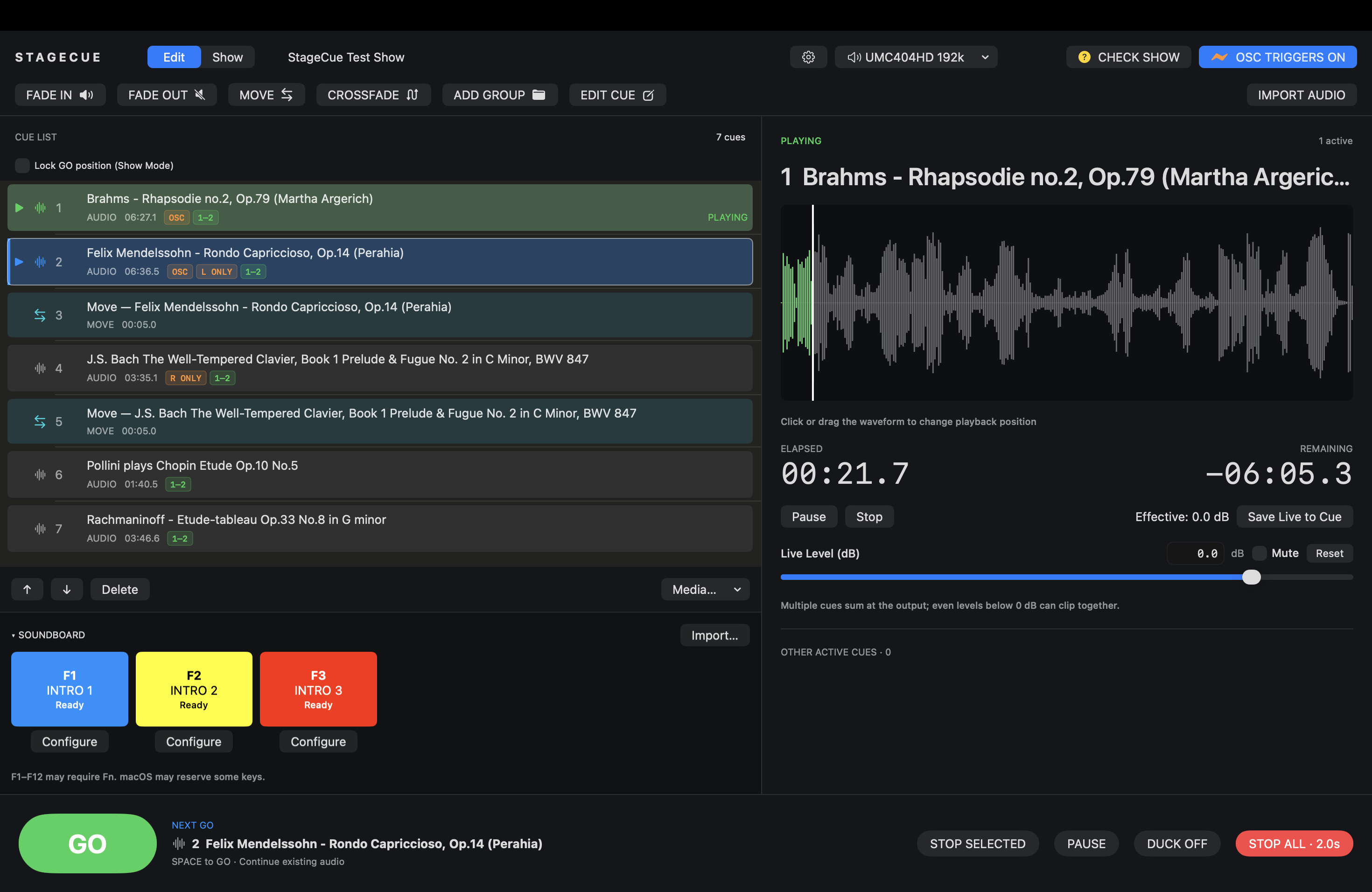This screenshot has height=892, width=1372.
Task: Click STOP SELECTED button
Action: (x=978, y=843)
